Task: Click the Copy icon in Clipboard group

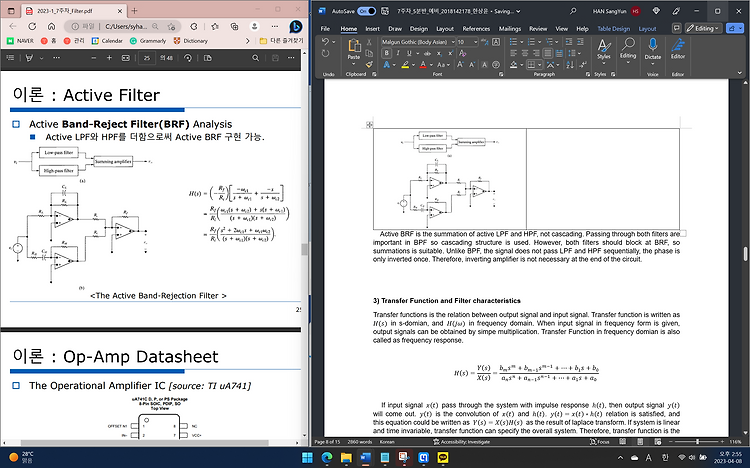Action: point(369,53)
